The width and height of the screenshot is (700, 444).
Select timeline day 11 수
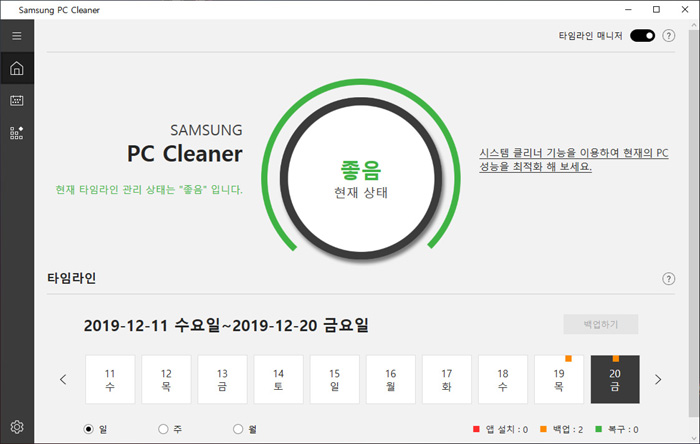point(110,379)
